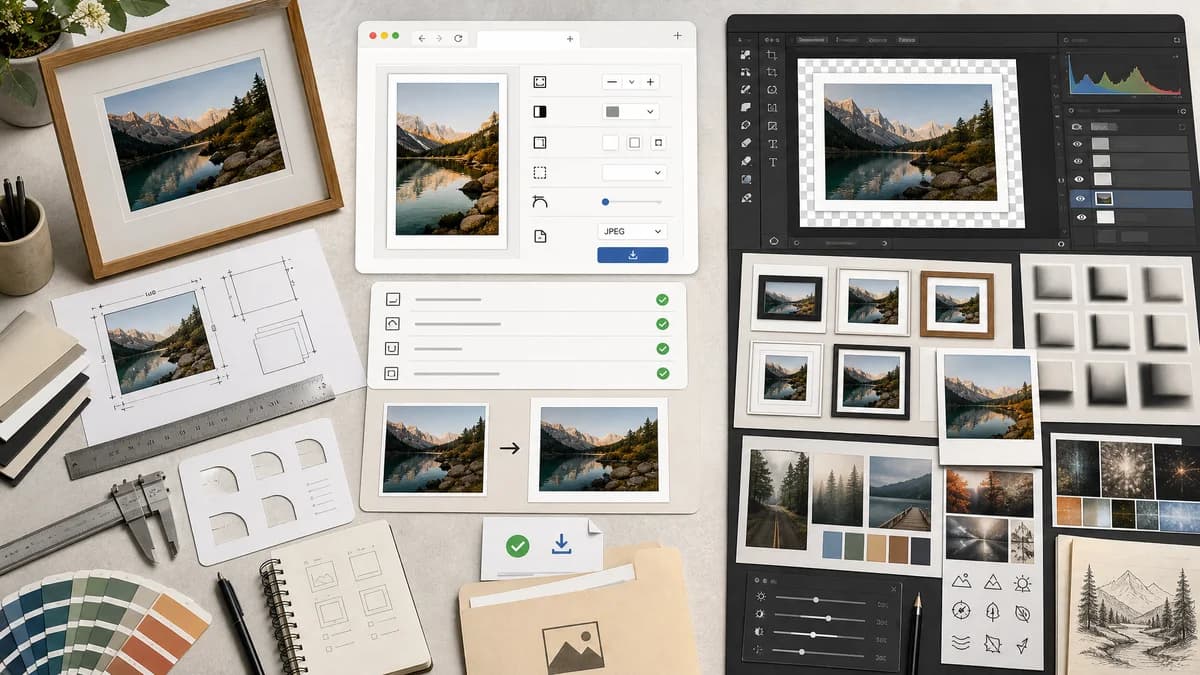Select the pentagon shape tool below the toolbar

point(773,241)
